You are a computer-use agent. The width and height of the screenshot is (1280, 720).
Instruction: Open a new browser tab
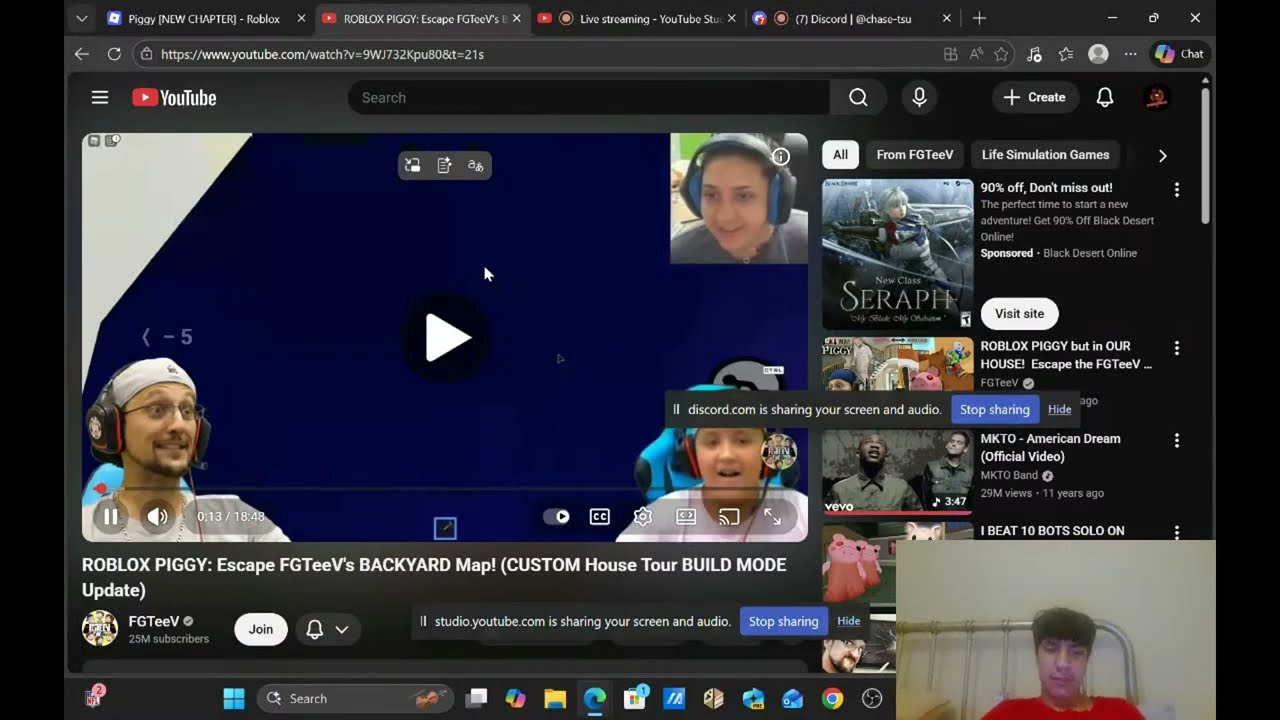[979, 18]
